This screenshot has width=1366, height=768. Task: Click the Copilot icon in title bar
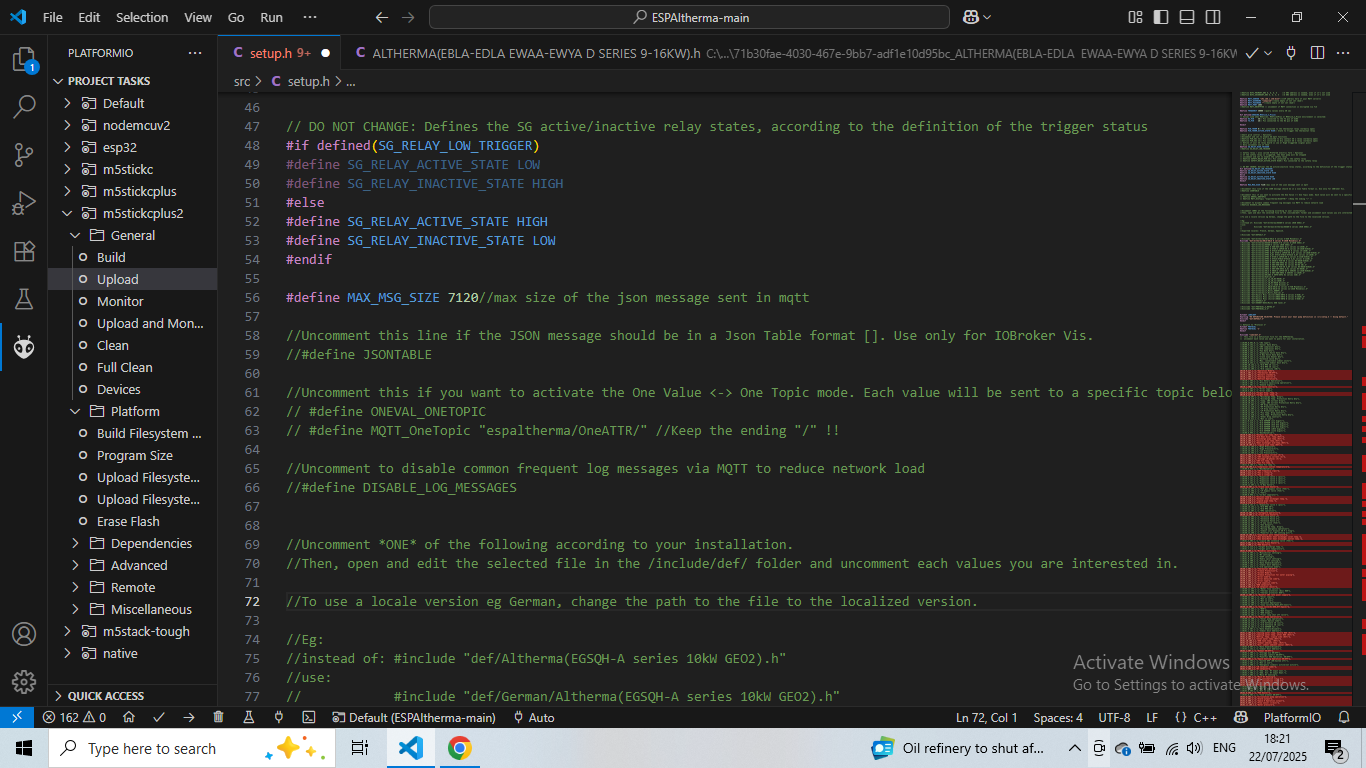click(x=970, y=17)
